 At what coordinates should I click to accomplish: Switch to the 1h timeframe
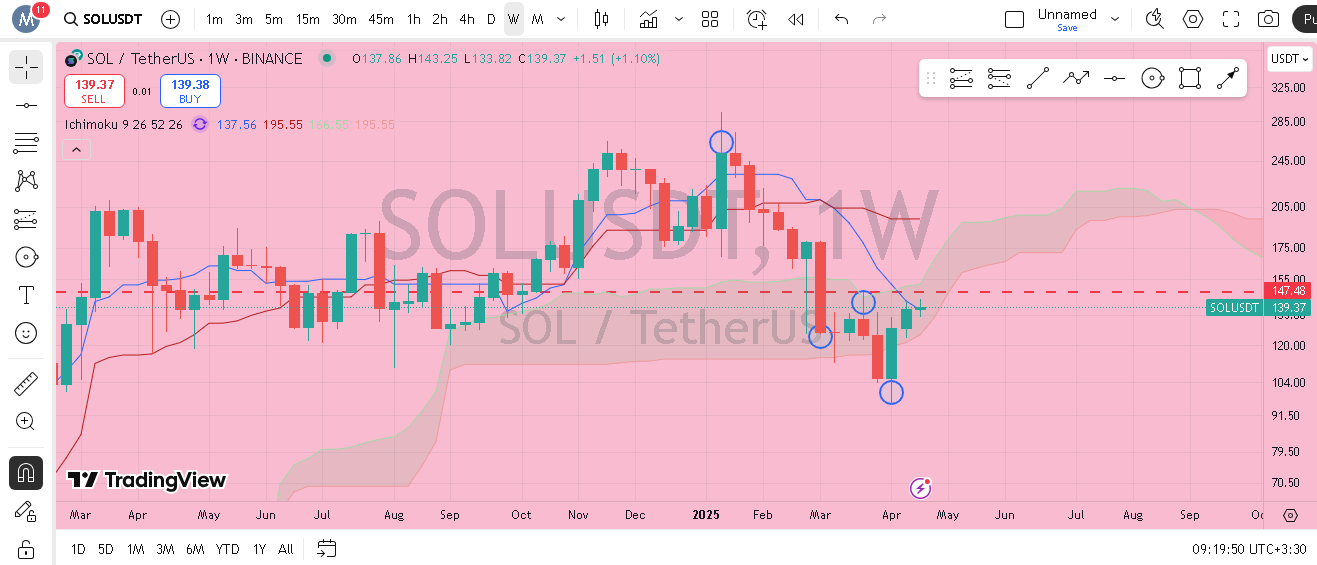pyautogui.click(x=414, y=19)
